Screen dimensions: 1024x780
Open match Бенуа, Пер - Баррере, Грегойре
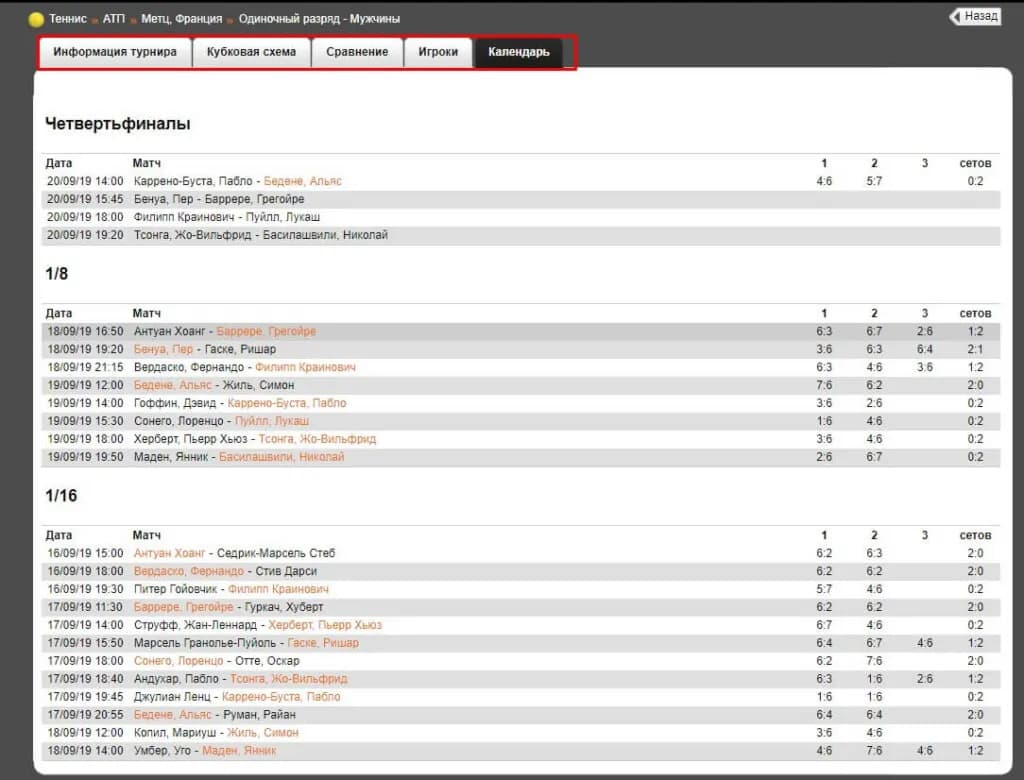[219, 199]
